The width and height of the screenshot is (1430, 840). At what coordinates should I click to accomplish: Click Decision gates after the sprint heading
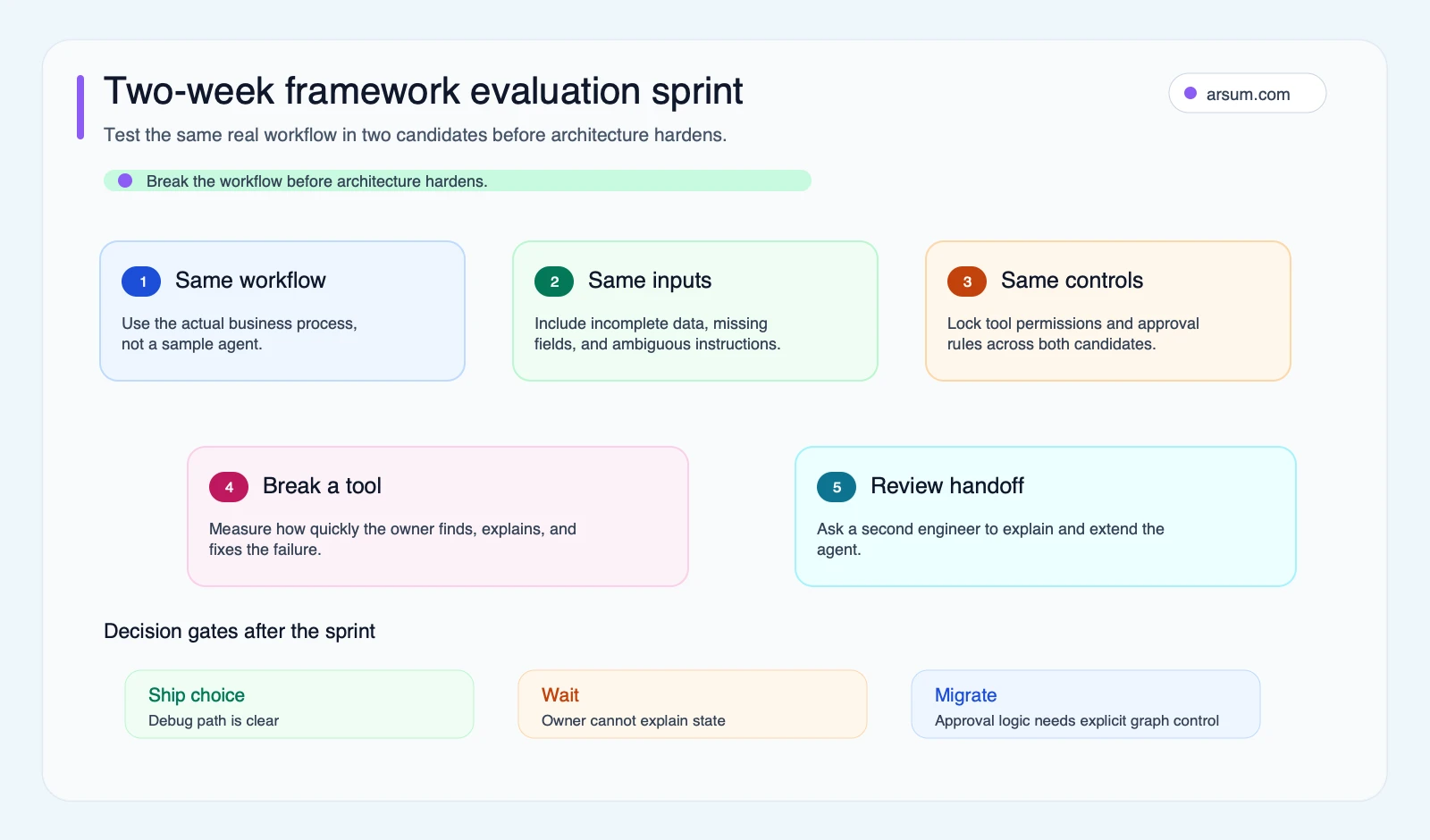[240, 631]
